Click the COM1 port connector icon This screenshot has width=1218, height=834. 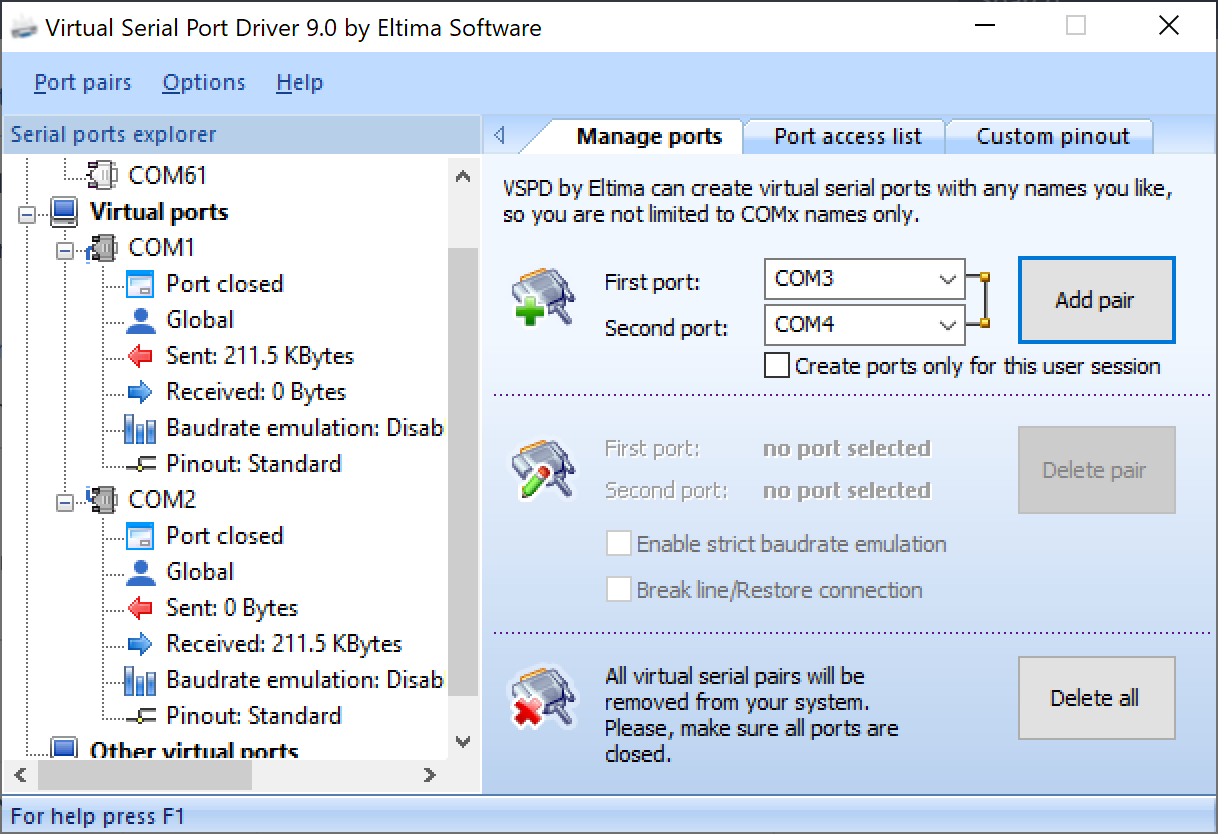coord(102,247)
